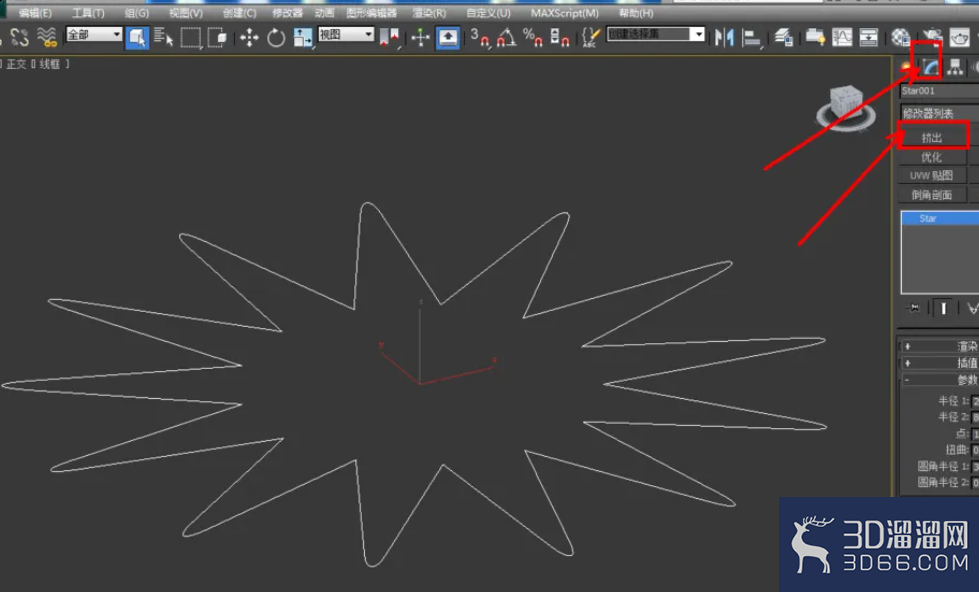Apply the 倒角剖面 modifier button

pos(932,195)
